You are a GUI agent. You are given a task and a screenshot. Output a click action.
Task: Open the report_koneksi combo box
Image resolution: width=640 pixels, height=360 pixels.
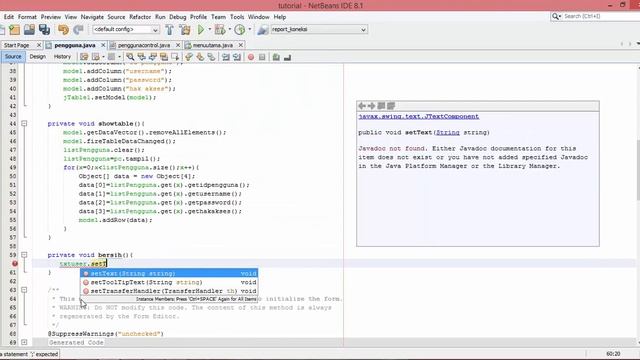[318, 29]
